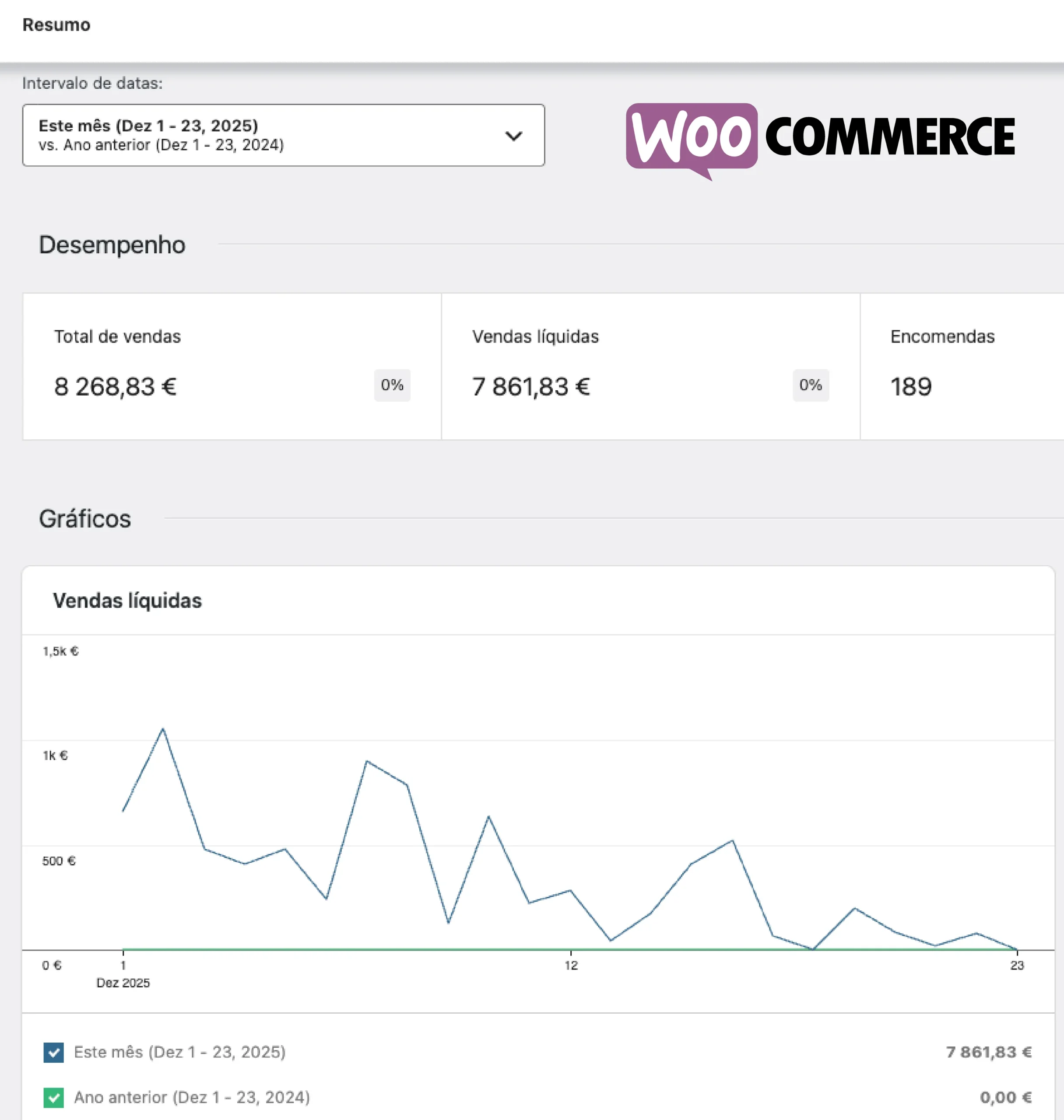The height and width of the screenshot is (1120, 1064).
Task: Click the 0,00 € previous year legend total
Action: pos(1006,1098)
